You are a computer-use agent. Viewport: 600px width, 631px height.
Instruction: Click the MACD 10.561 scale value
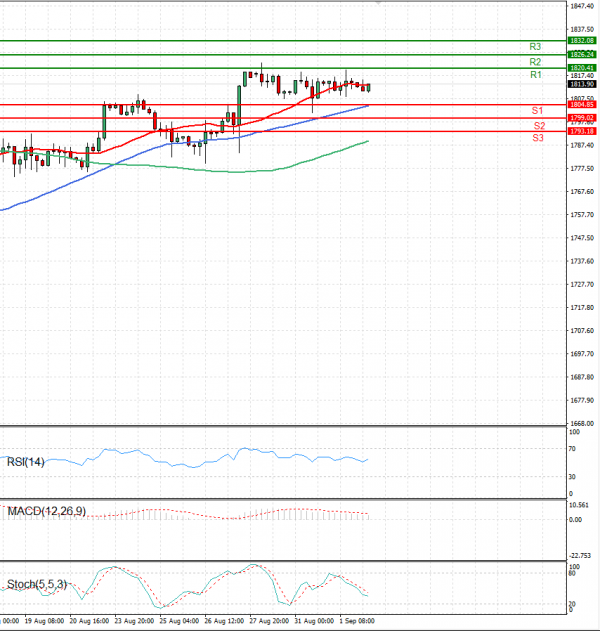(579, 505)
